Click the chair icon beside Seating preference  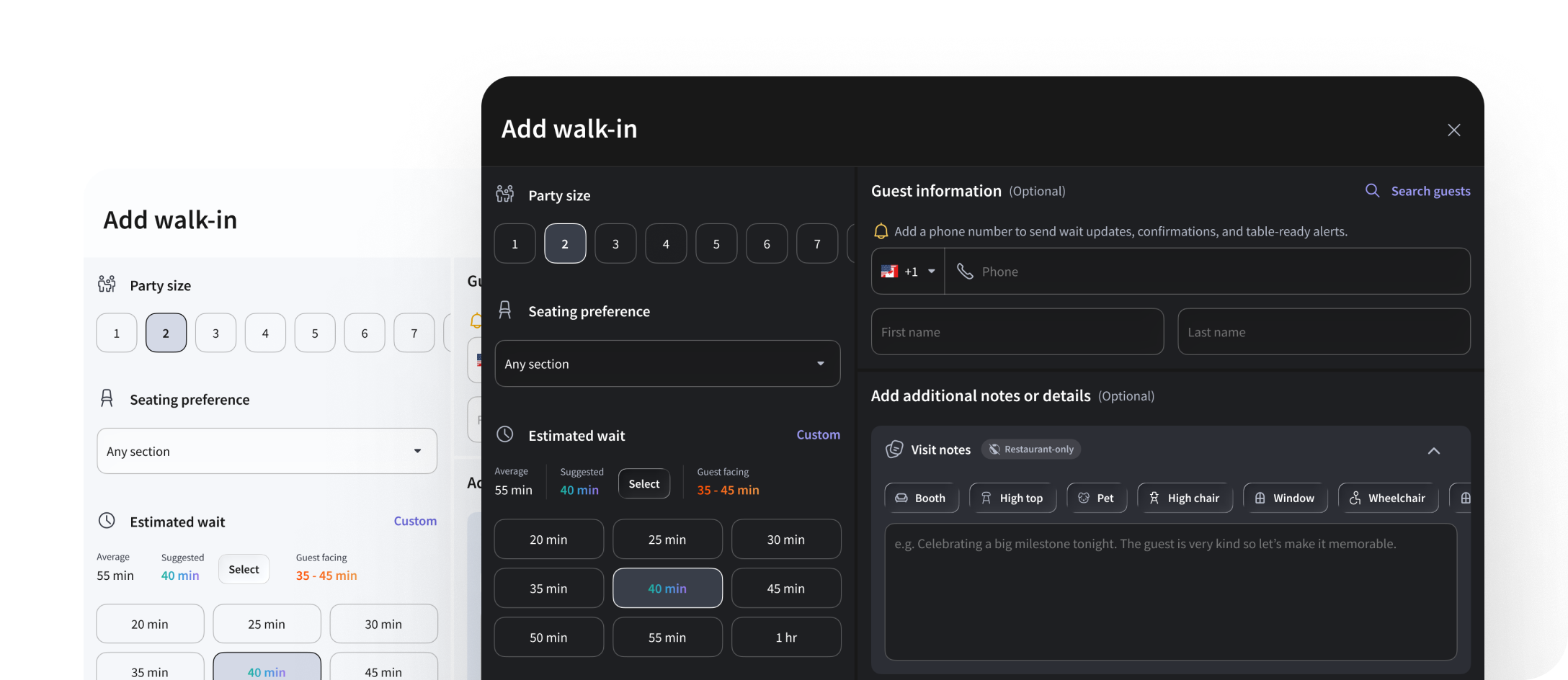click(x=504, y=310)
